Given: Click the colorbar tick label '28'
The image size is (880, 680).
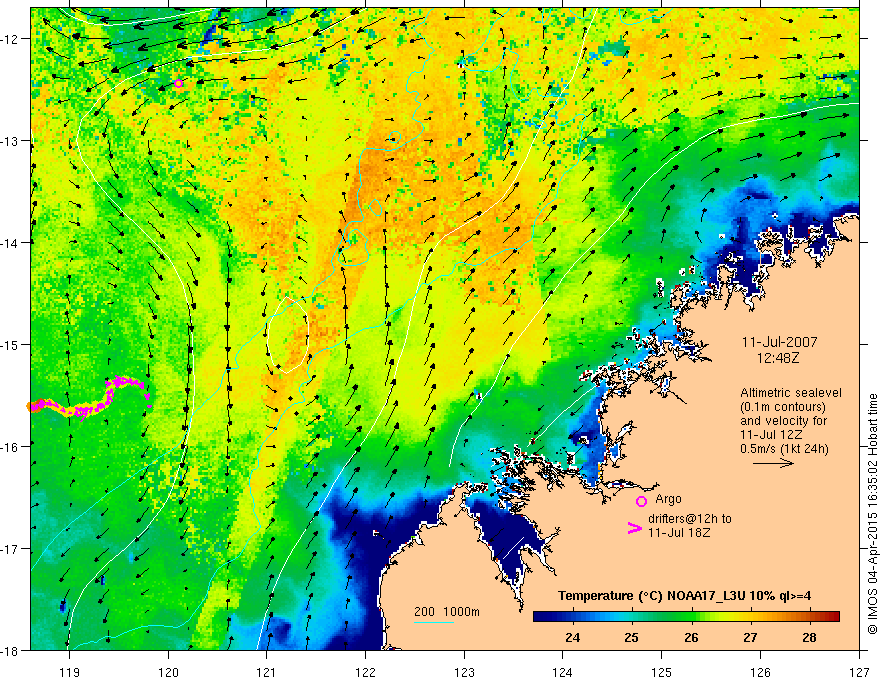Looking at the screenshot, I should pos(809,638).
